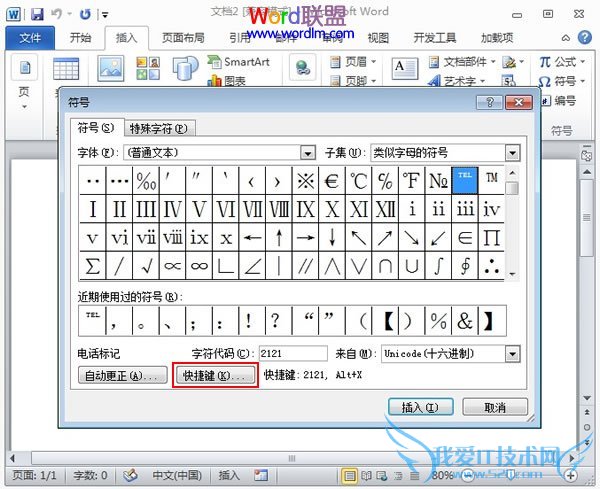The width and height of the screenshot is (600, 489).
Task: Insert a table using the Table icon
Action: pyautogui.click(x=66, y=68)
